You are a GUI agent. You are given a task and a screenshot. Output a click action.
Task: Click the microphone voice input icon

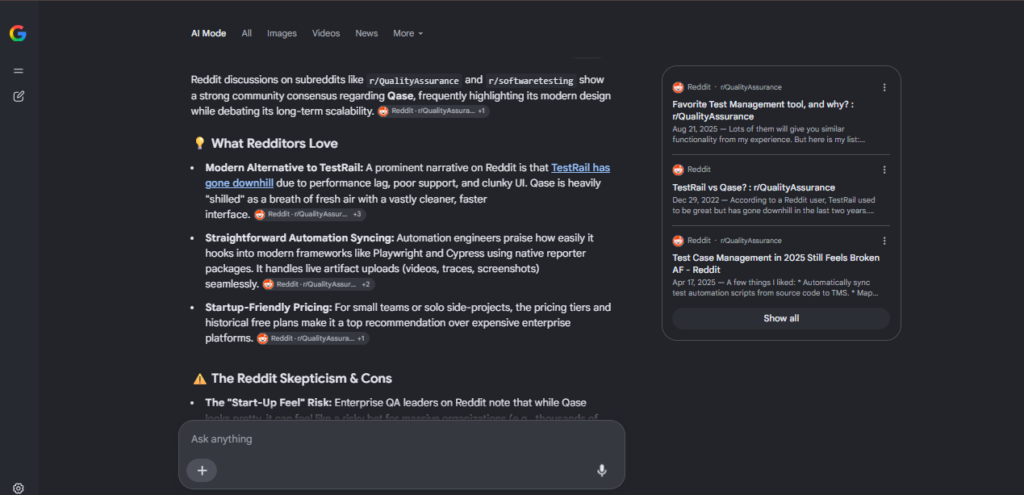(x=601, y=470)
